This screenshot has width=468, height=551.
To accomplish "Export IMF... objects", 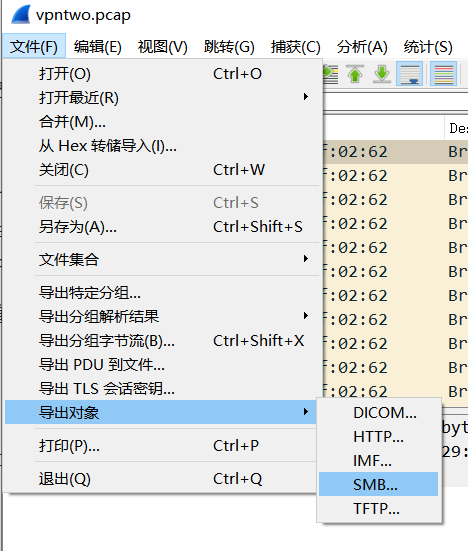I will (379, 460).
